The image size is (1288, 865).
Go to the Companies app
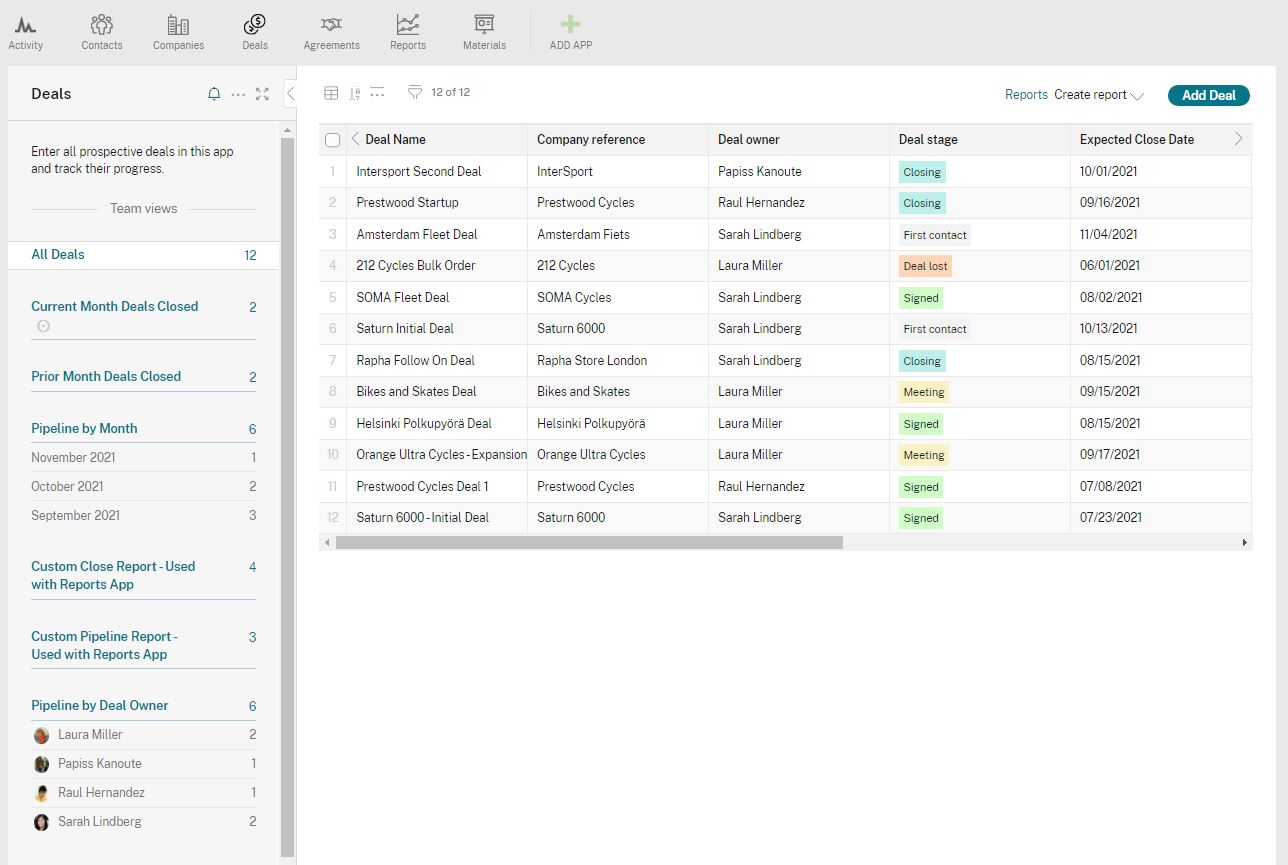178,32
